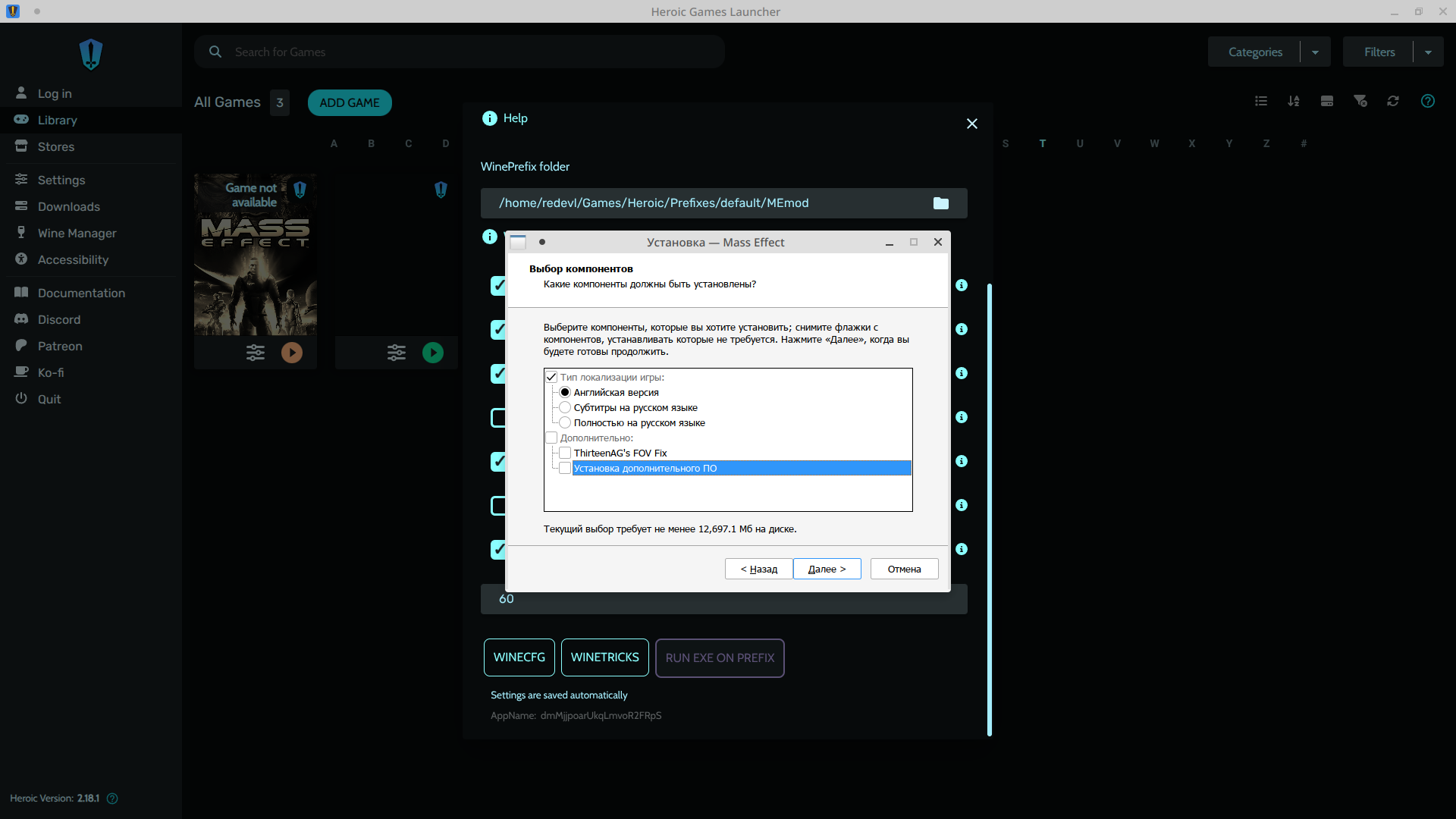Enable ThirteenAG's FOV Fix checkbox
Image resolution: width=1456 pixels, height=819 pixels.
(x=565, y=453)
